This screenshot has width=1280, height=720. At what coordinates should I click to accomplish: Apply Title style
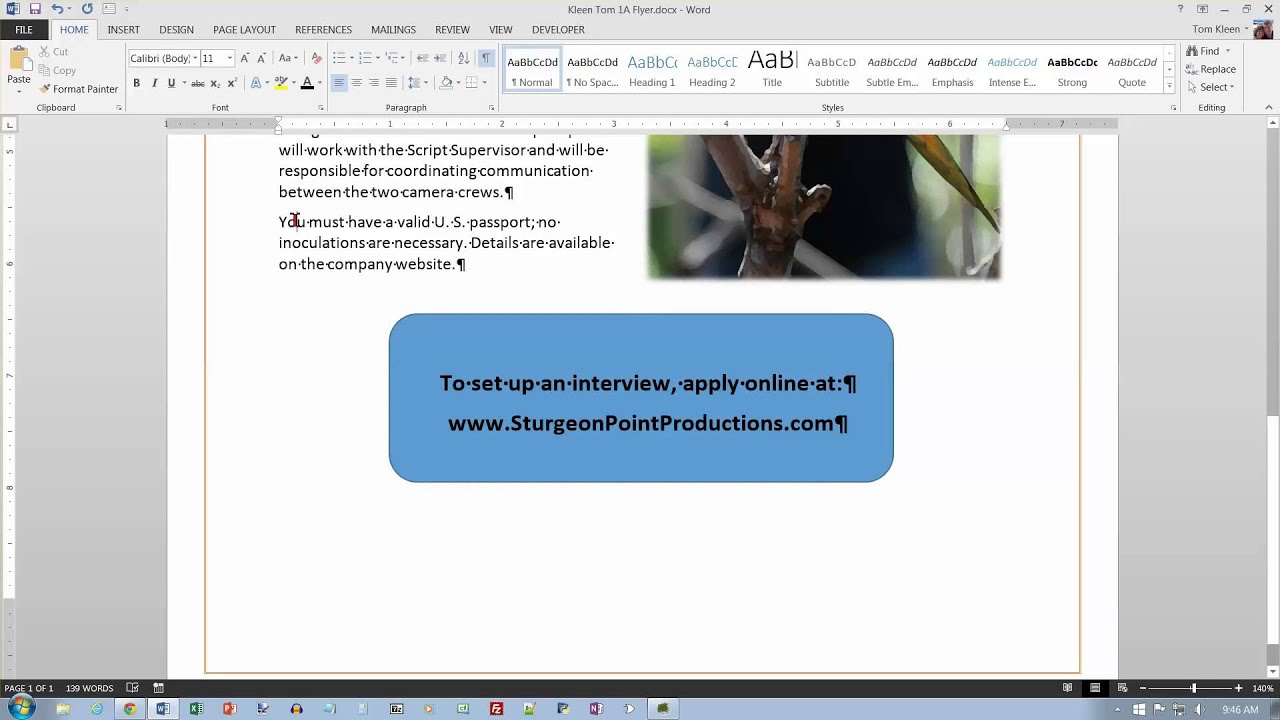click(772, 70)
